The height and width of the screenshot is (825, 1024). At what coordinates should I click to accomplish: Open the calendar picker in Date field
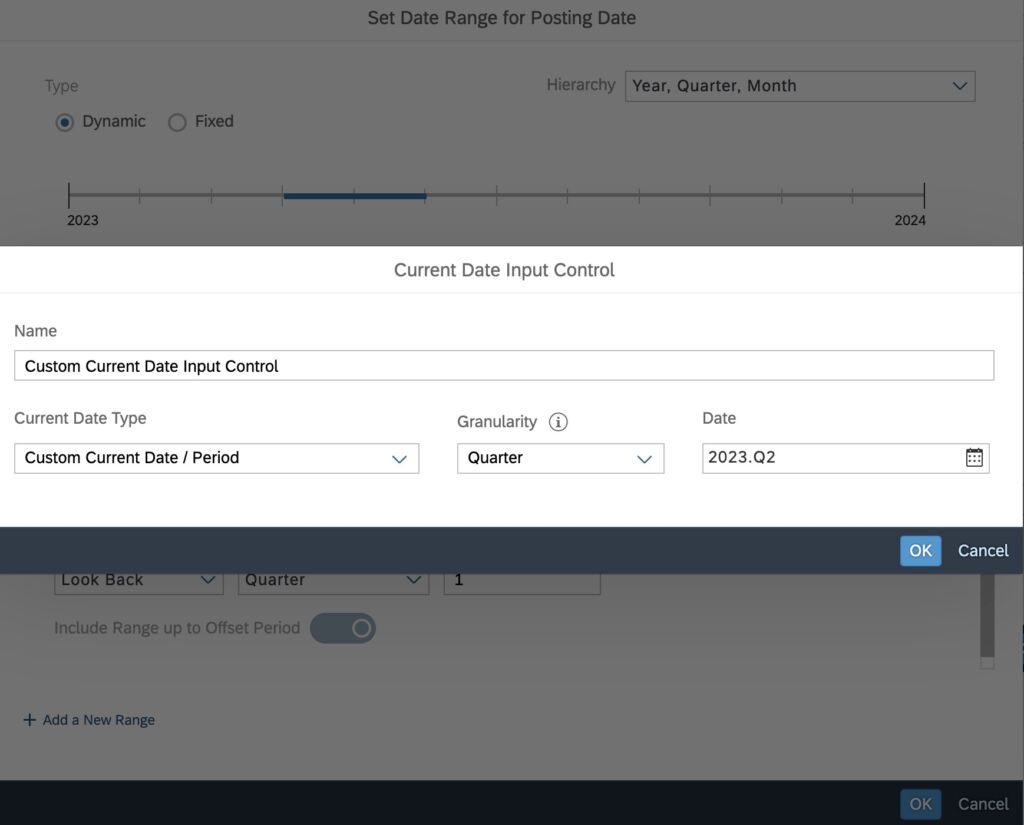974,458
